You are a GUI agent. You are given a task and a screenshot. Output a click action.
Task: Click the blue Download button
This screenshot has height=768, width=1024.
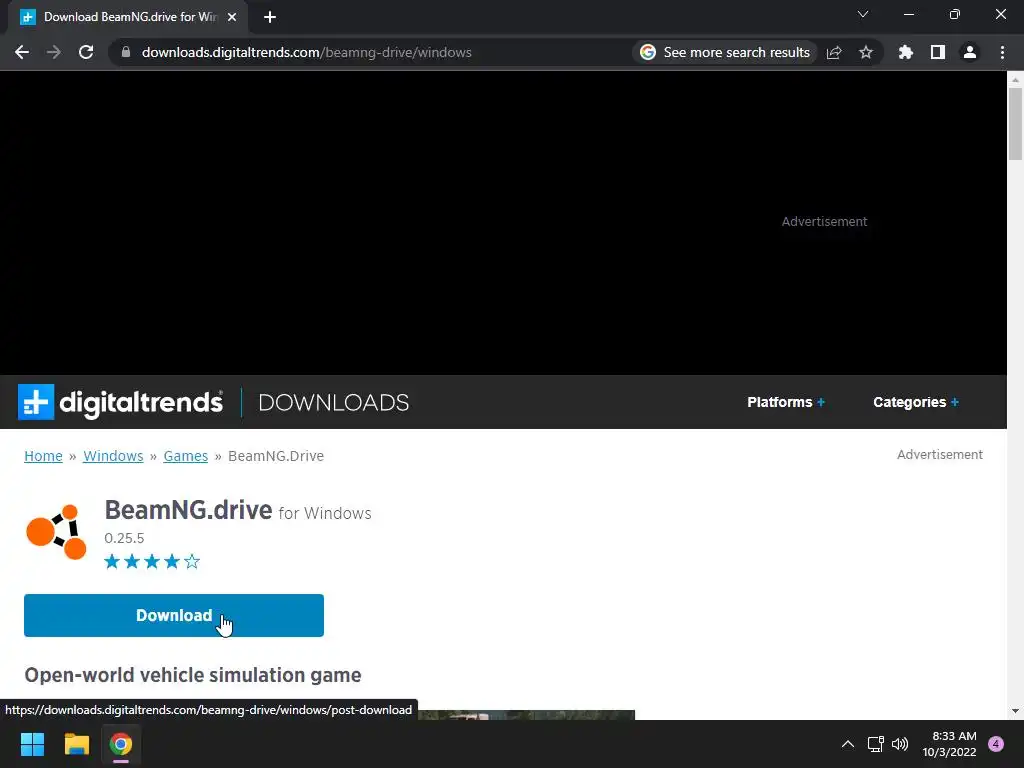[x=174, y=615]
